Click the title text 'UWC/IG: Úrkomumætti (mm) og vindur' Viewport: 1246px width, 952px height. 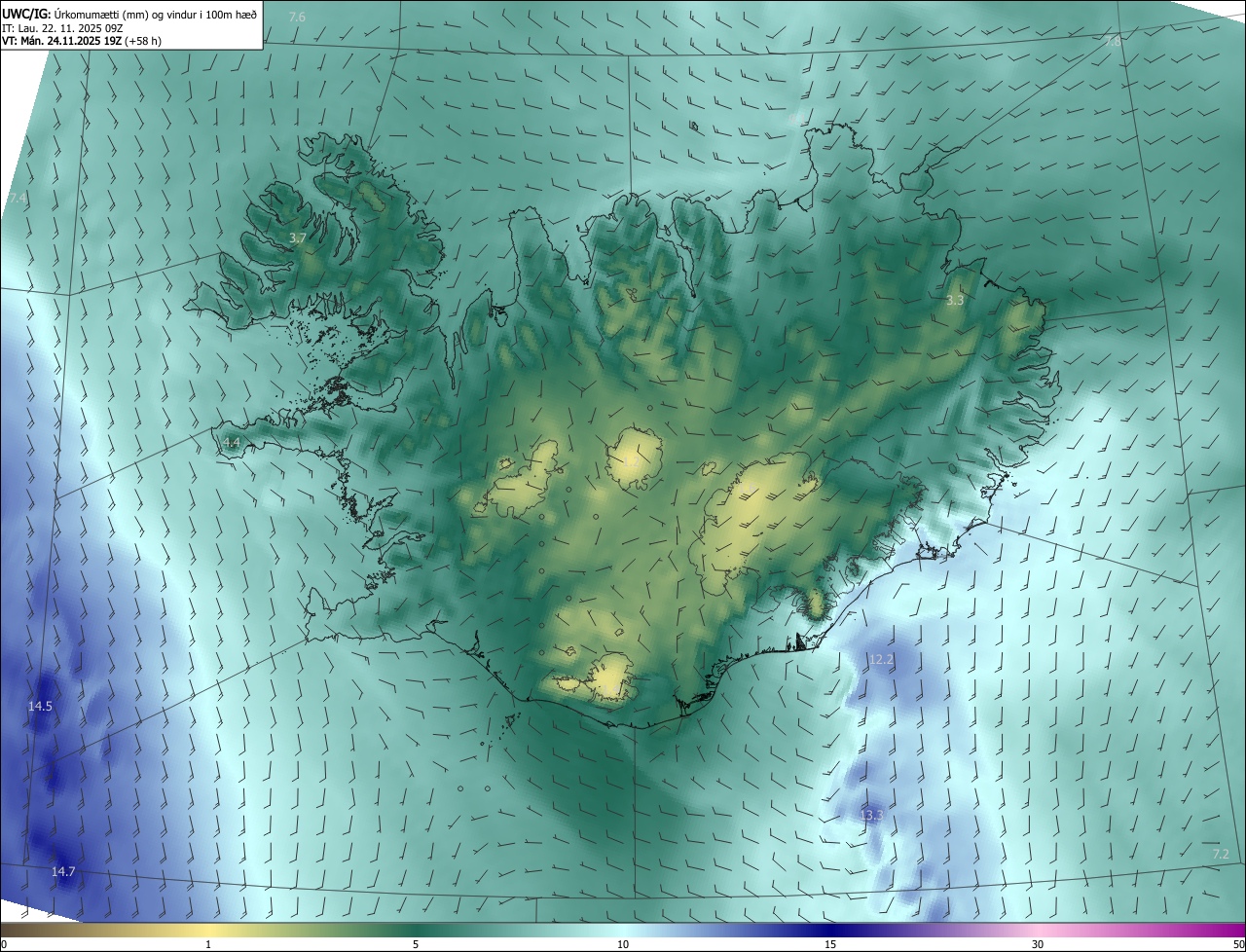(98, 14)
